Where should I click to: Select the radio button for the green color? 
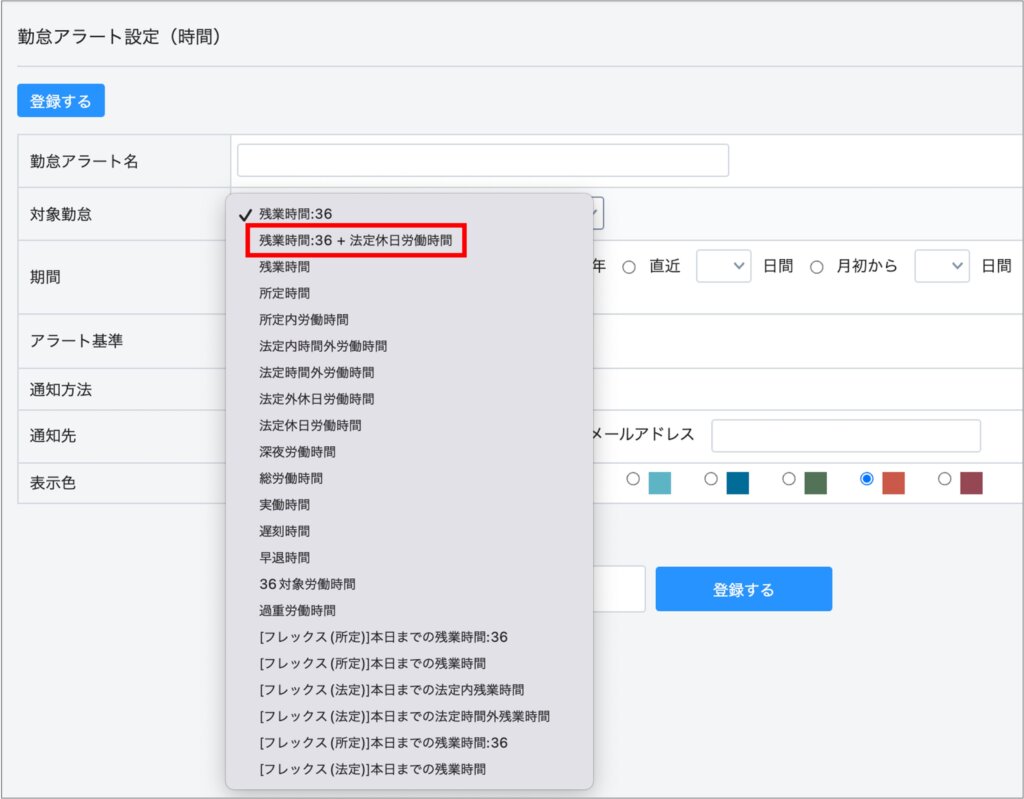click(789, 479)
